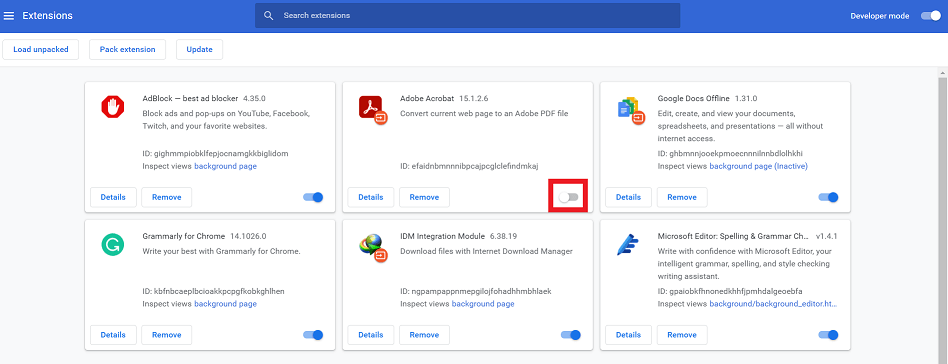Select the IDM Integration Module ID text
This screenshot has height=364, width=948.
[x=476, y=291]
